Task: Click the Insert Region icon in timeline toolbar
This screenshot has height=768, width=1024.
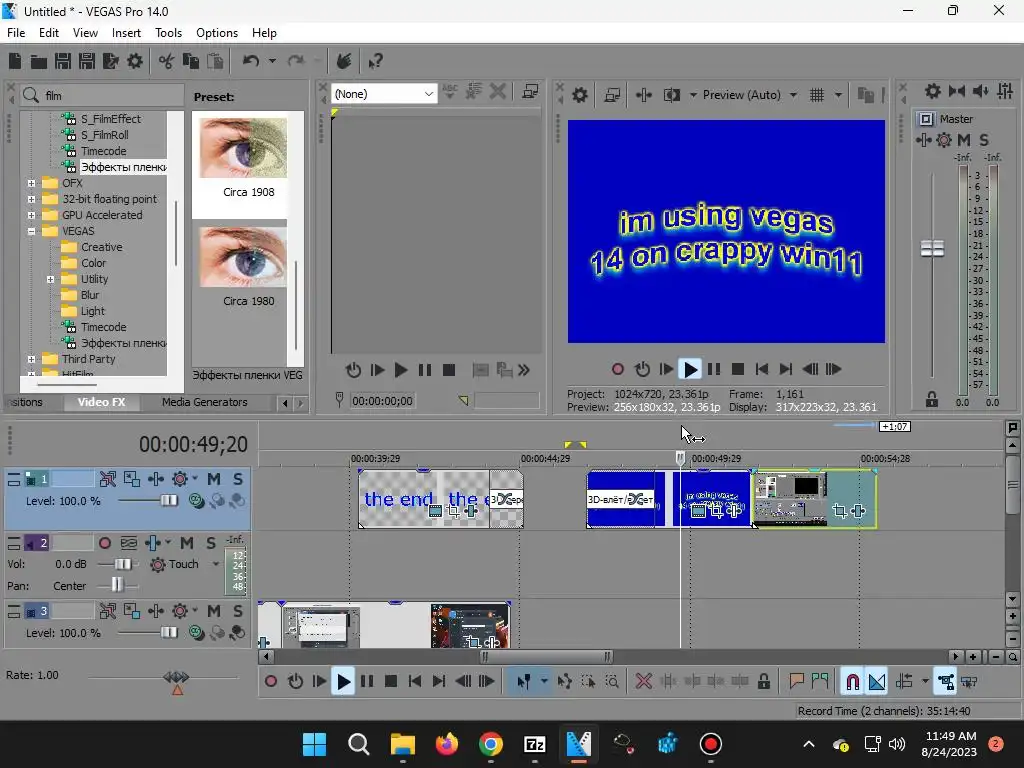Action: 820,682
